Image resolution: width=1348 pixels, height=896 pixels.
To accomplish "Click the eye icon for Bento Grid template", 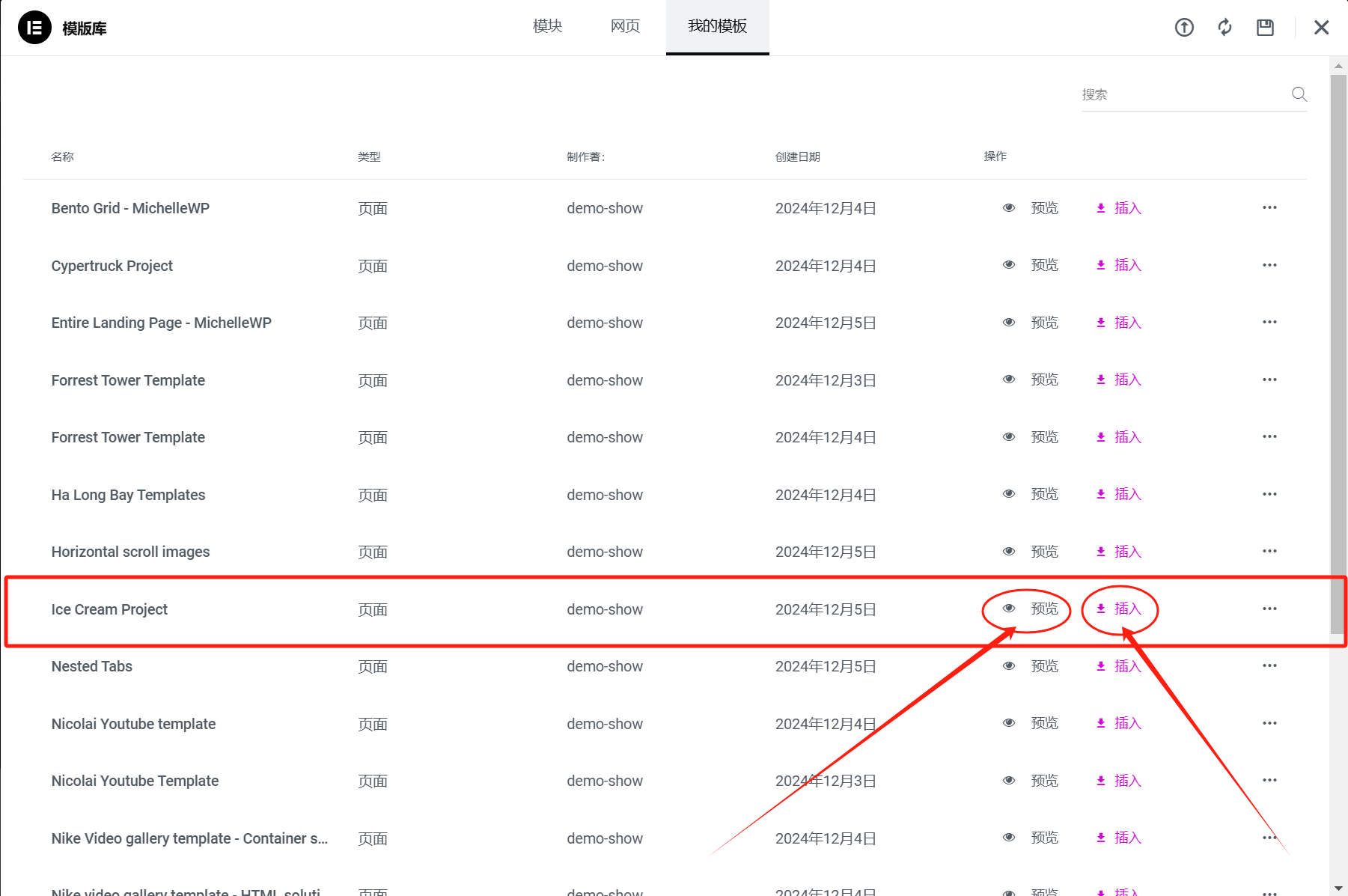I will (1009, 208).
